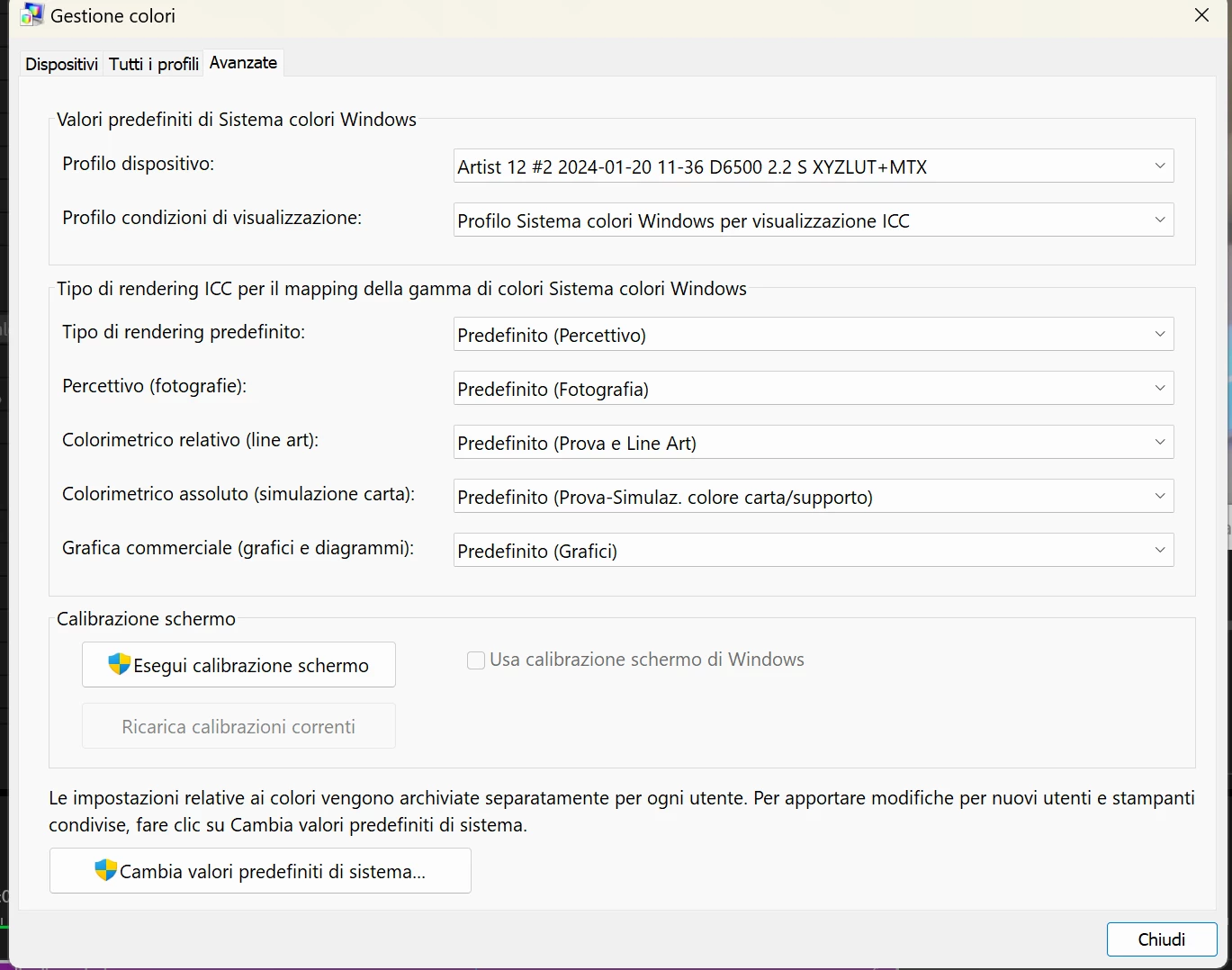Open the Percettivo (fotografie) dropdown
The height and width of the screenshot is (970, 1232).
[814, 389]
